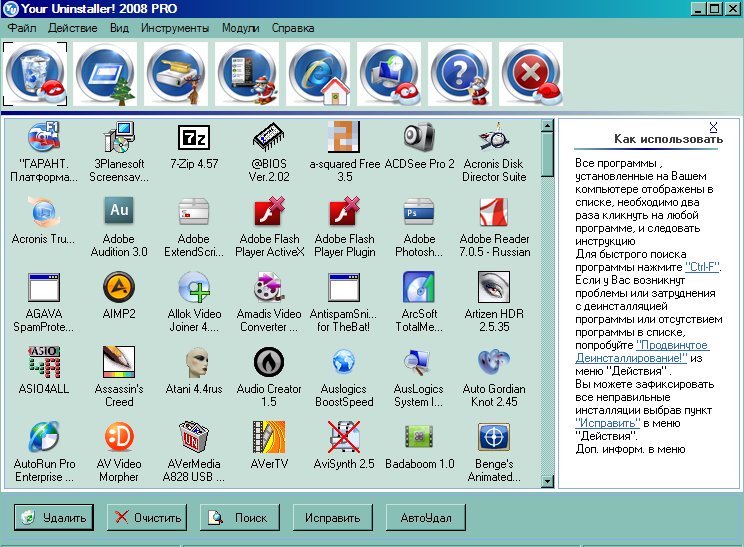Select the ГАРАНТ Платформа icon
The width and height of the screenshot is (744, 547).
(x=44, y=138)
